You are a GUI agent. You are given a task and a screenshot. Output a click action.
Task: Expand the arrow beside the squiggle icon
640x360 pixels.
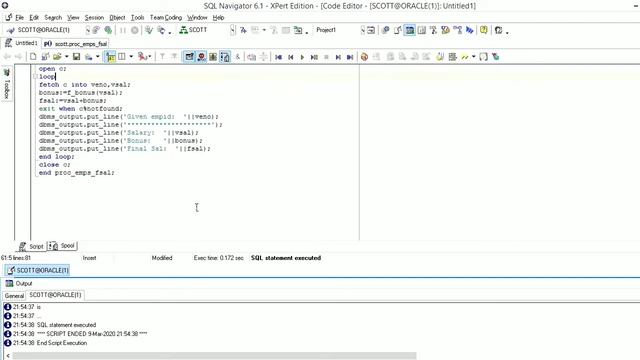coord(473,57)
